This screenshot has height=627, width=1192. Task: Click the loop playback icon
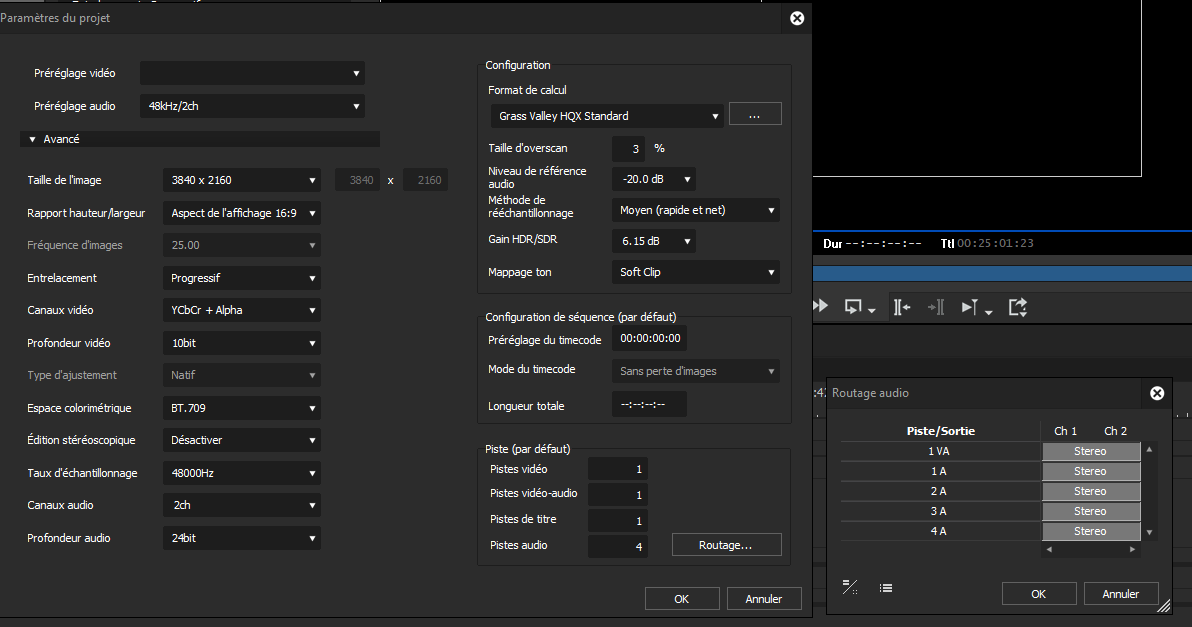[x=855, y=307]
